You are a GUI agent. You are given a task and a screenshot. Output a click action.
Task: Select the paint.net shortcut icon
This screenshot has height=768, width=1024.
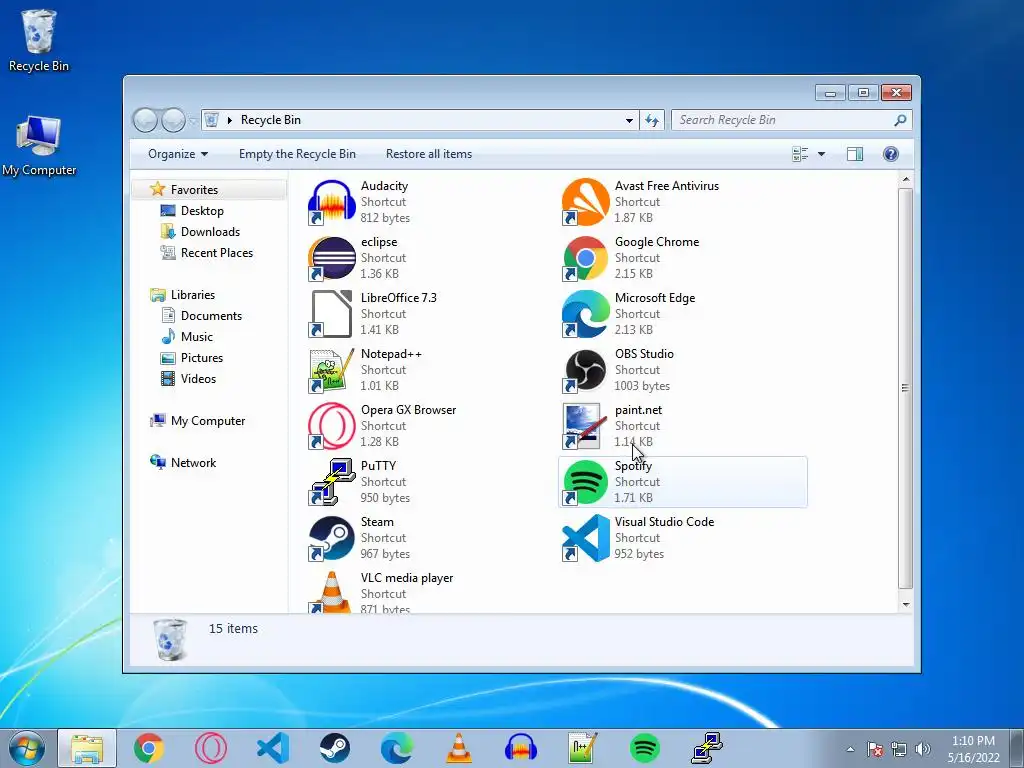[x=585, y=426]
